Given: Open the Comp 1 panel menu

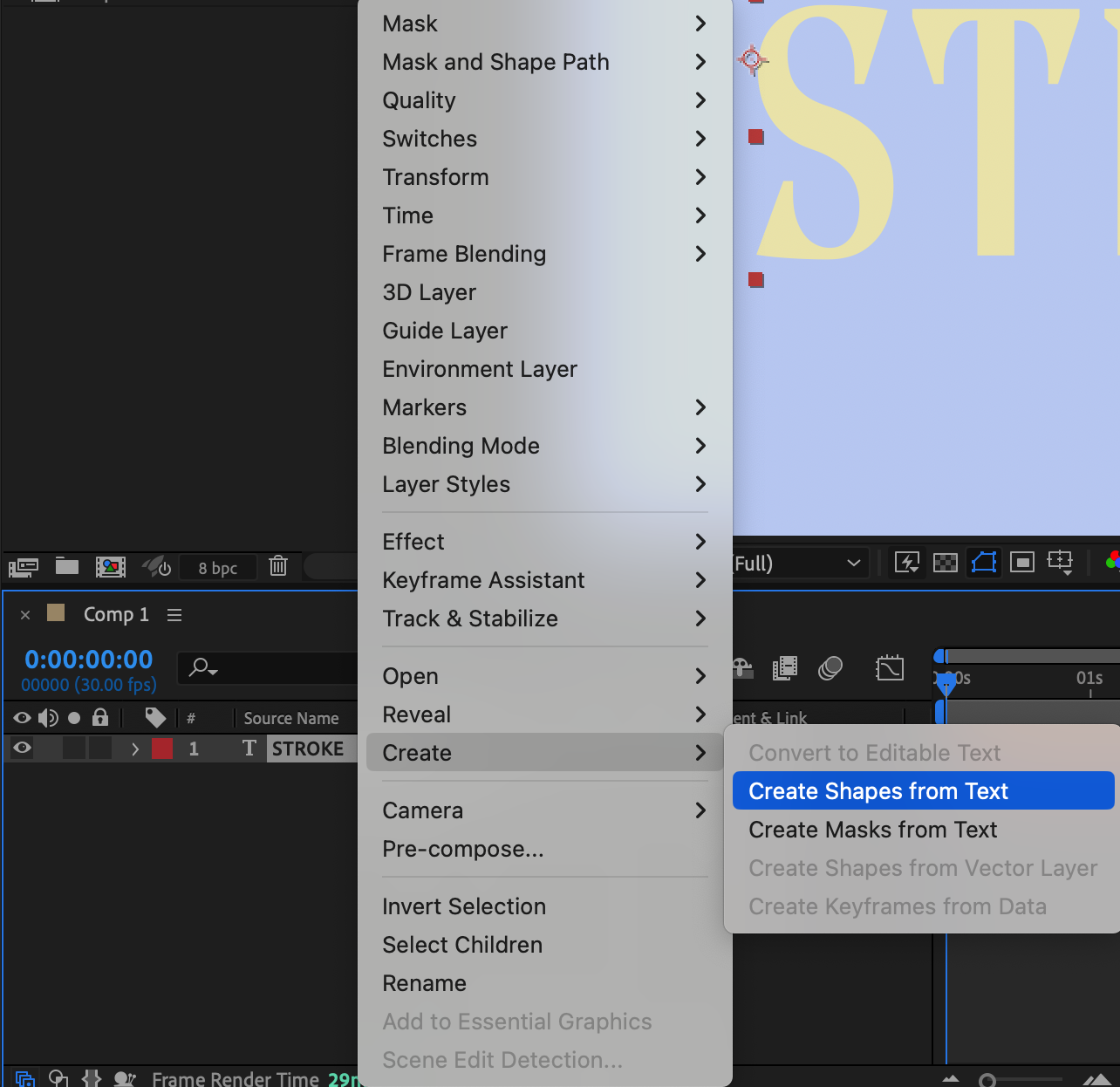Looking at the screenshot, I should pyautogui.click(x=174, y=615).
